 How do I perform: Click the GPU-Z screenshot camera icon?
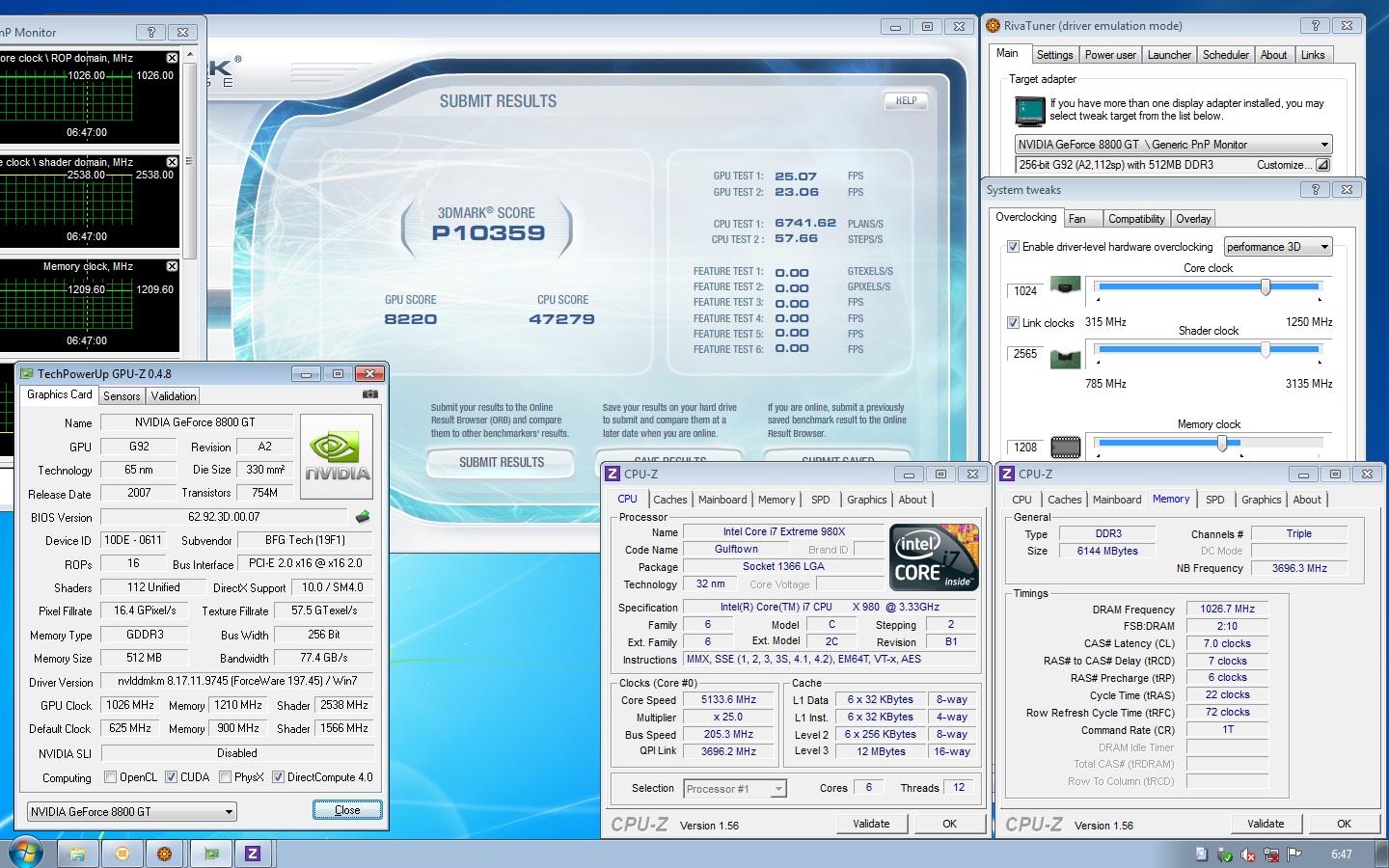[369, 393]
